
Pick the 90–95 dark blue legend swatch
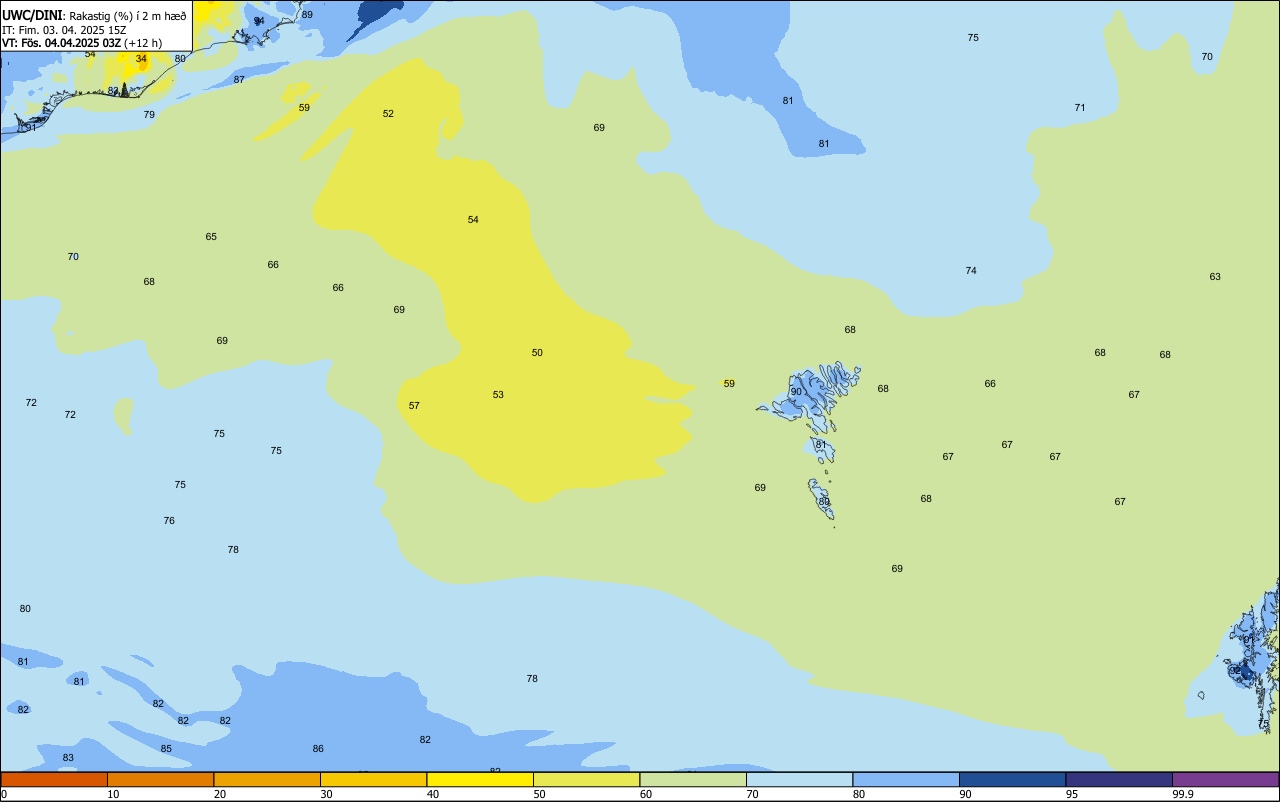(x=1012, y=779)
